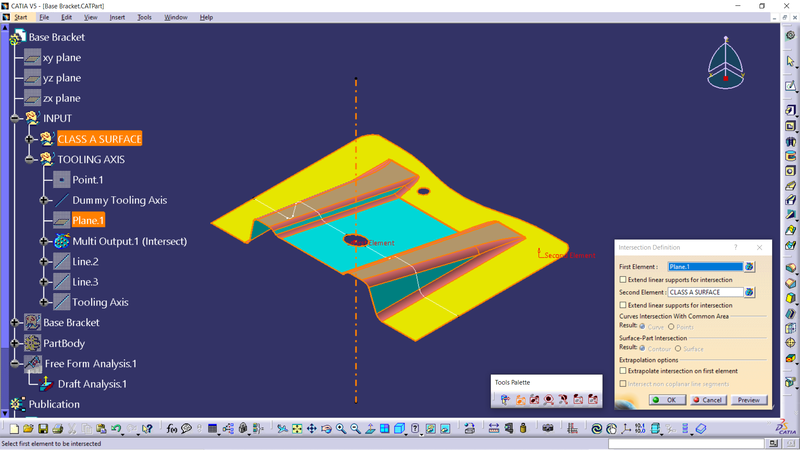Select the Curve result radio button
The image size is (800, 450).
642,327
